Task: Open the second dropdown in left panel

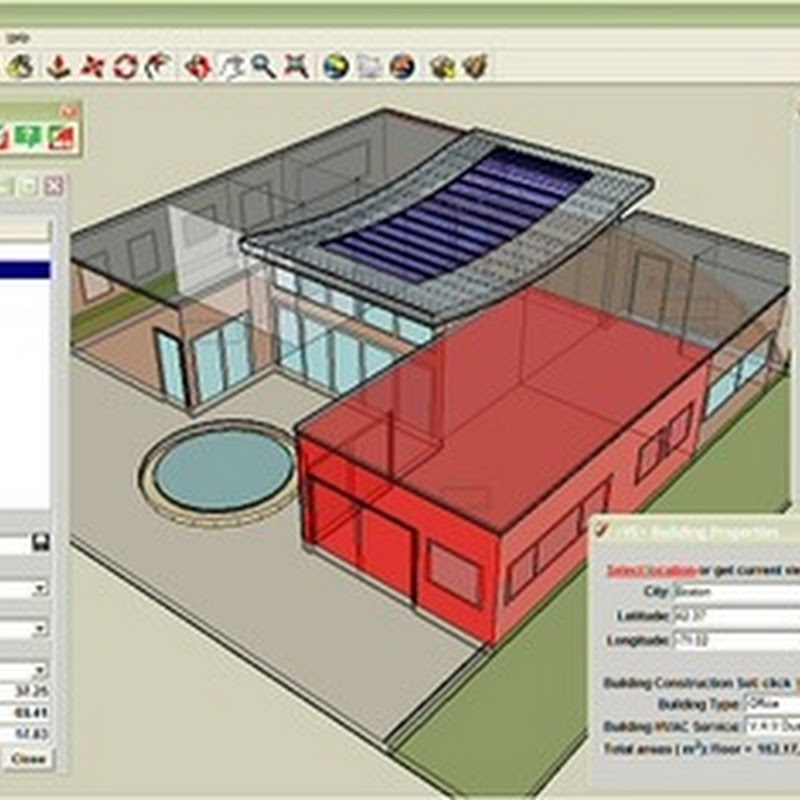Action: [40, 629]
